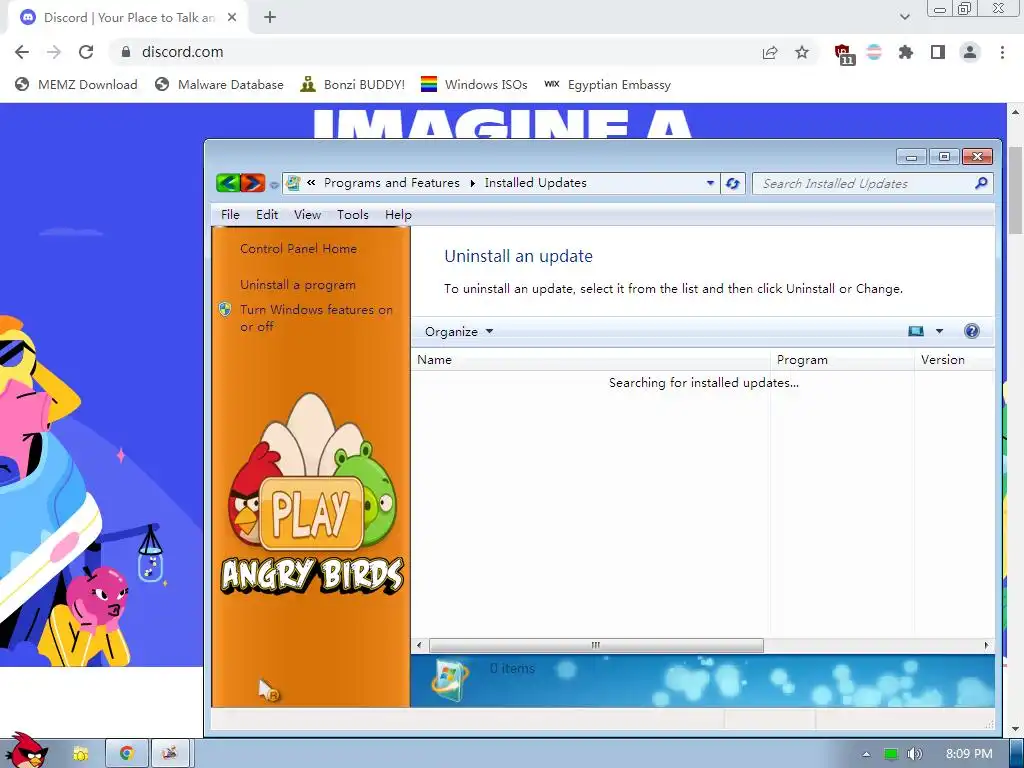Open Chrome three-dot menu

(1002, 52)
